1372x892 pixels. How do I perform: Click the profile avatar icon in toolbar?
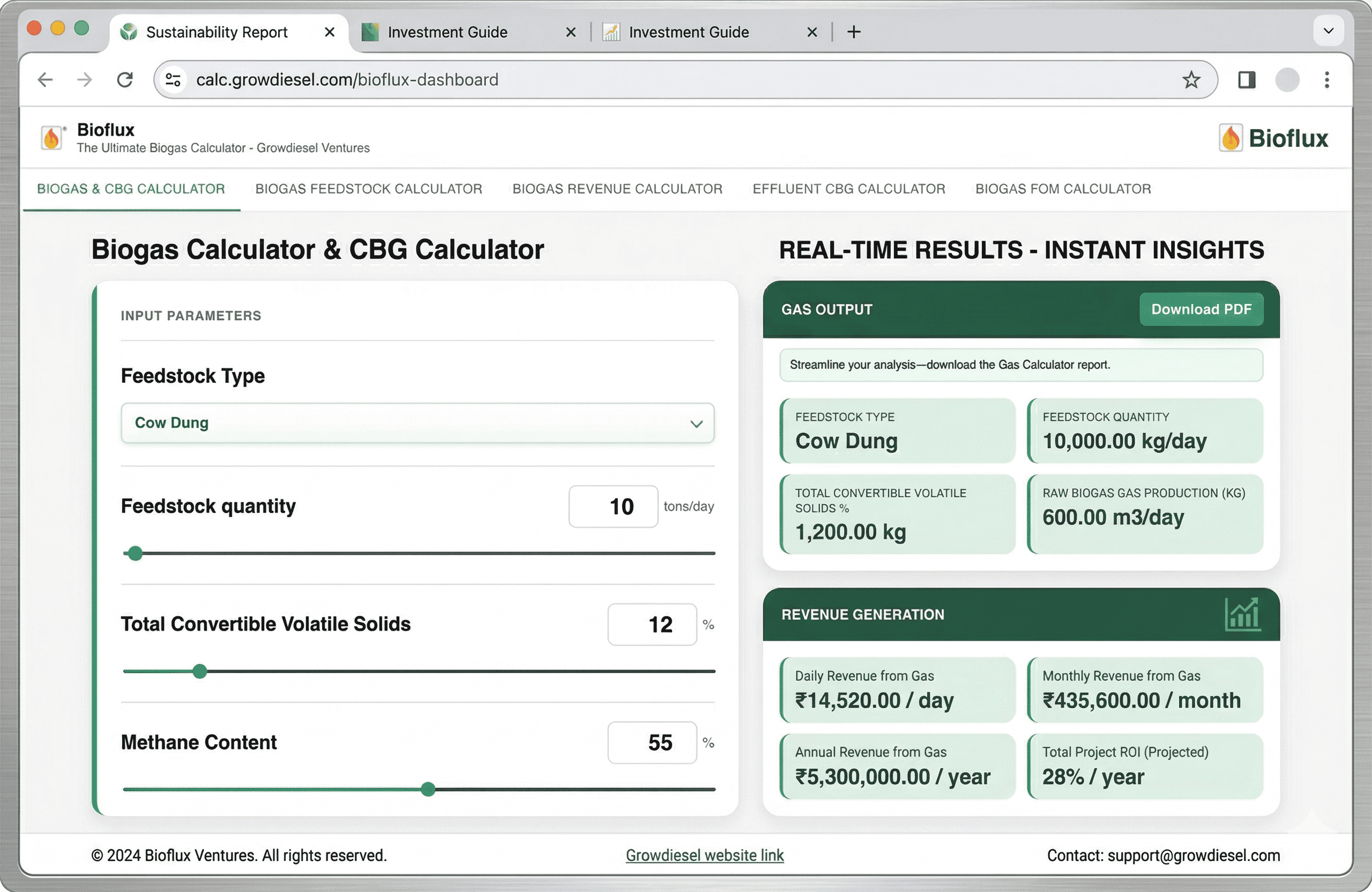point(1287,79)
